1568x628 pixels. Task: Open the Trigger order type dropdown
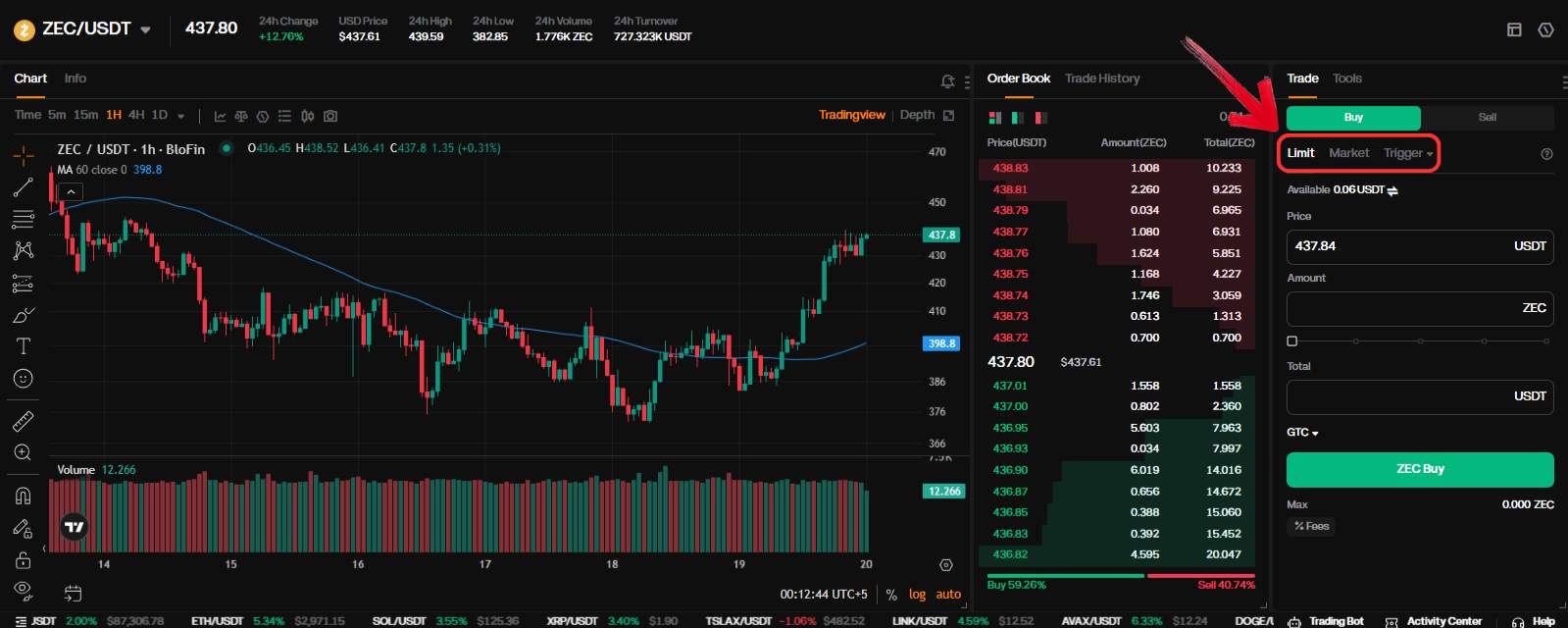1408,153
